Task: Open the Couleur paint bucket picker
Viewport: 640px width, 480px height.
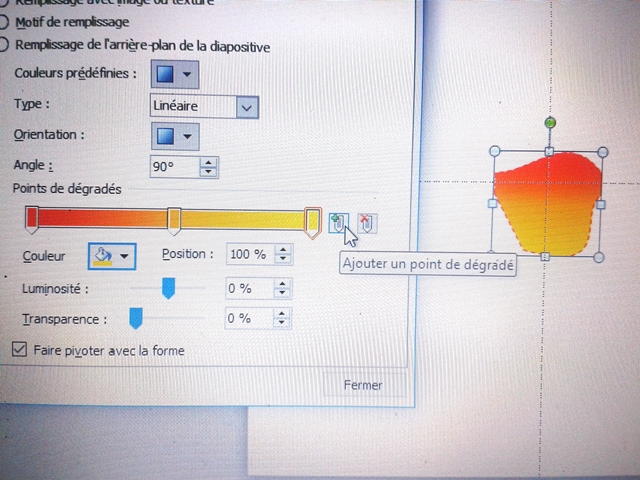Action: 111,256
